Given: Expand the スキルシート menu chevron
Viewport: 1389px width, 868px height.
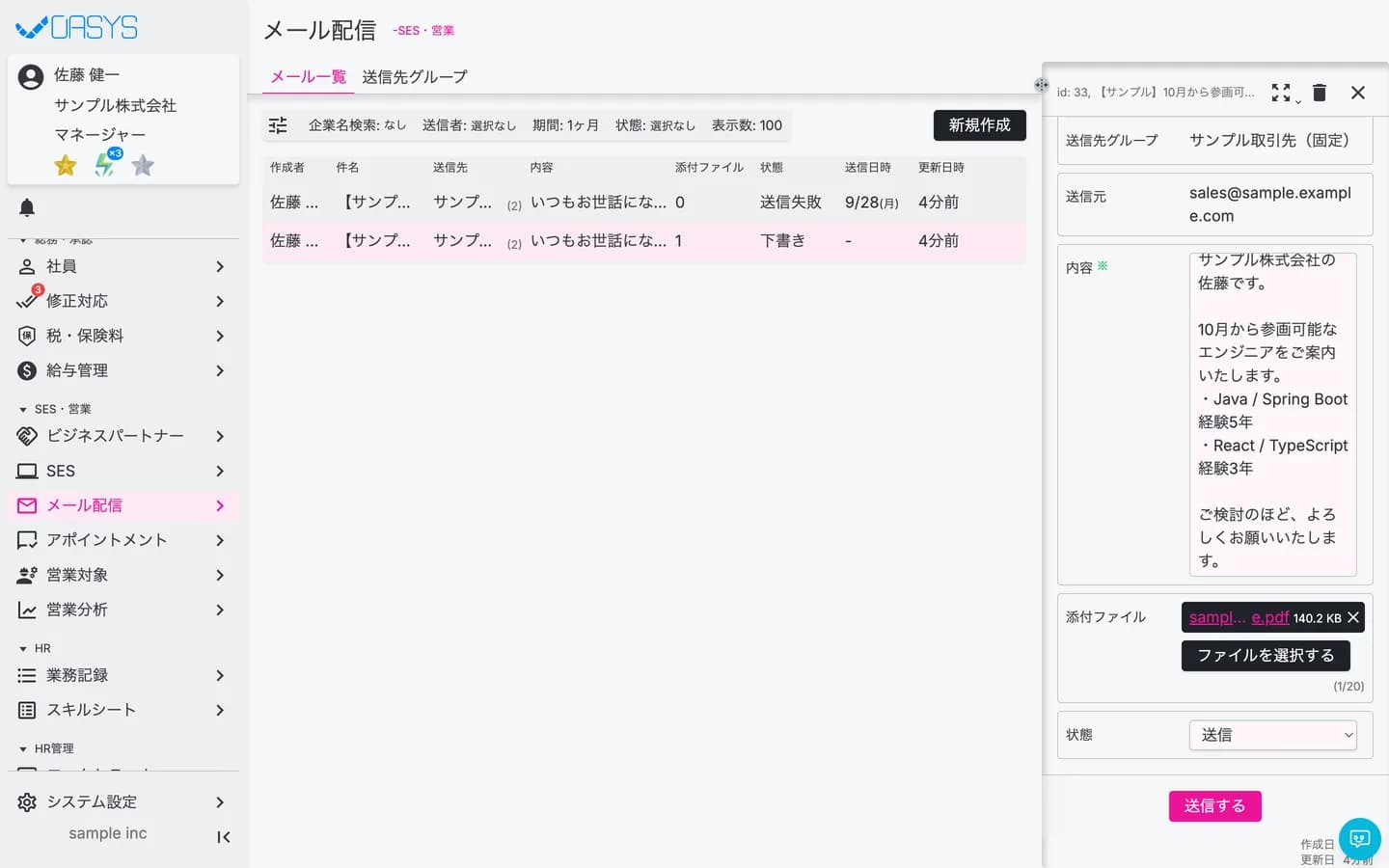Looking at the screenshot, I should click(x=220, y=710).
